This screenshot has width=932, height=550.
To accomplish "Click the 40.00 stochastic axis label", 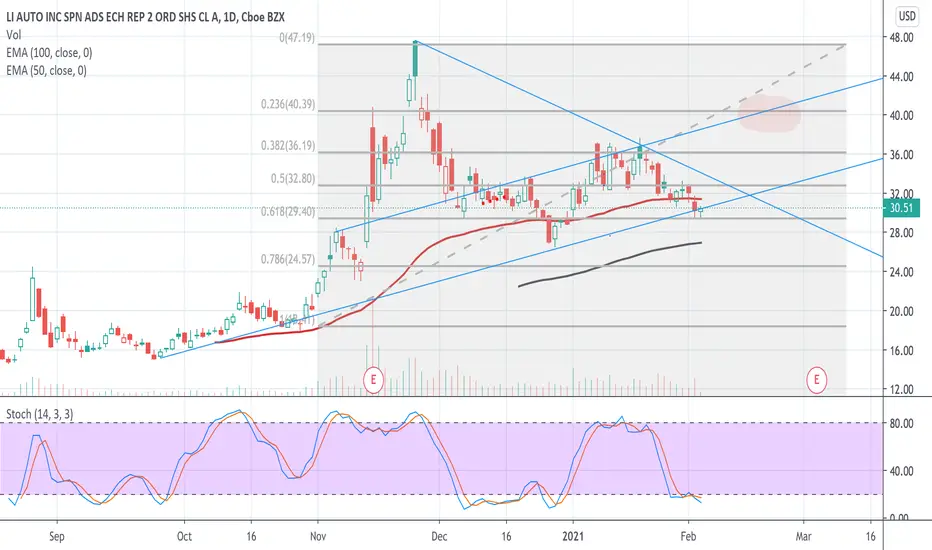I will 901,471.
